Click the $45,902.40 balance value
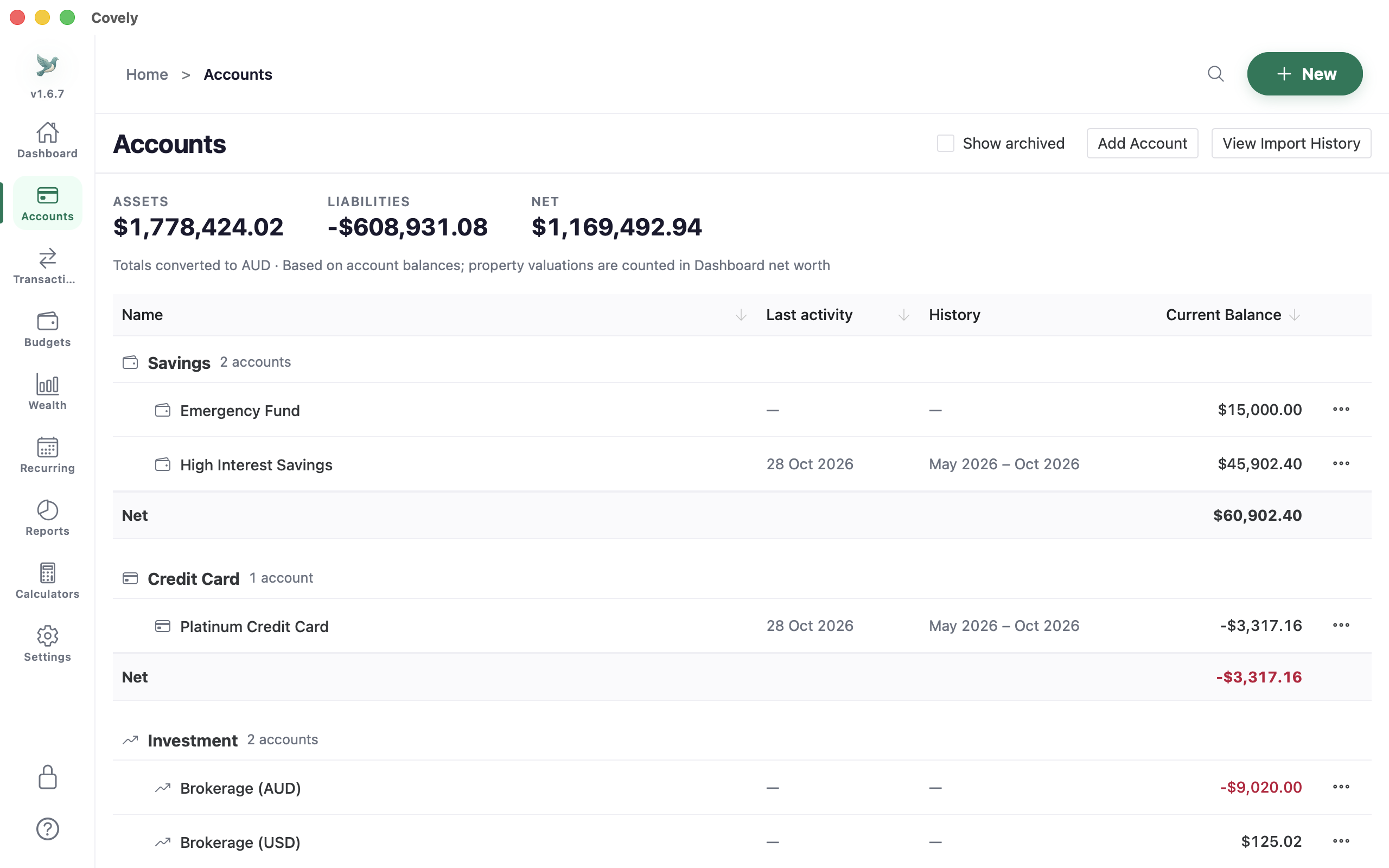The image size is (1389, 868). (x=1259, y=464)
